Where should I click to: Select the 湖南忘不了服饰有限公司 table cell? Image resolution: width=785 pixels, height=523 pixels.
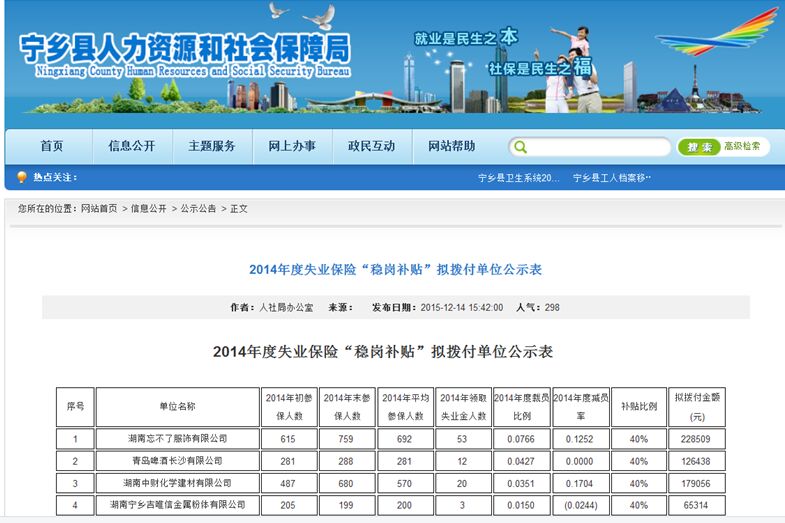tap(176, 438)
